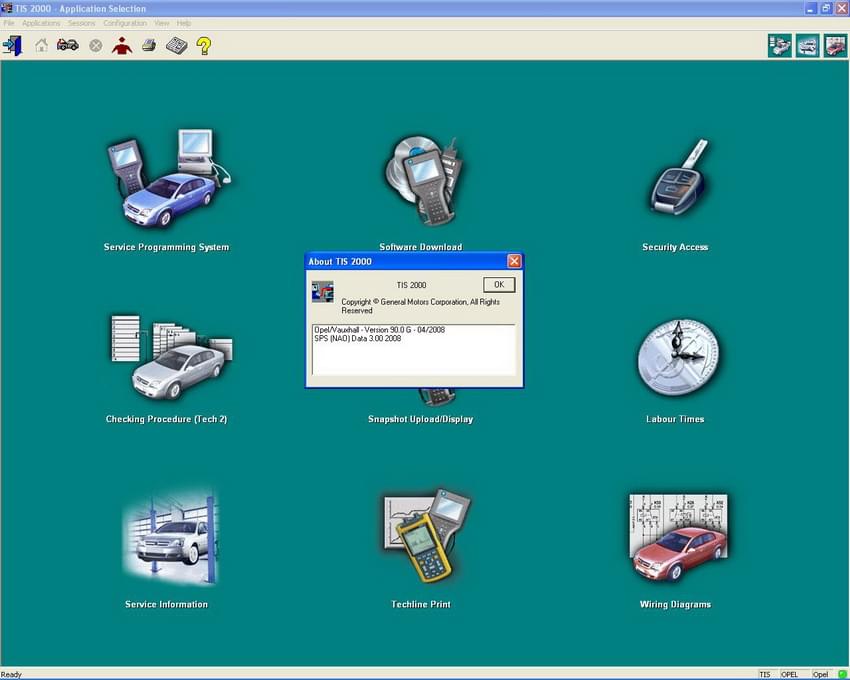Click the Techline Print label text

[421, 604]
